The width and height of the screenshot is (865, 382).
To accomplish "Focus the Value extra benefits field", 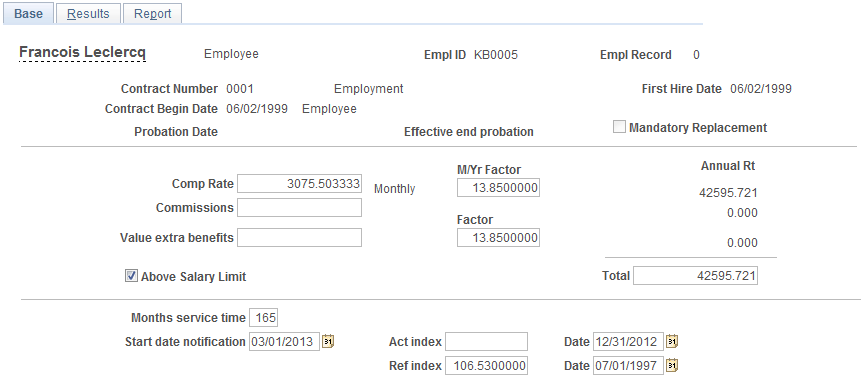I will point(300,237).
